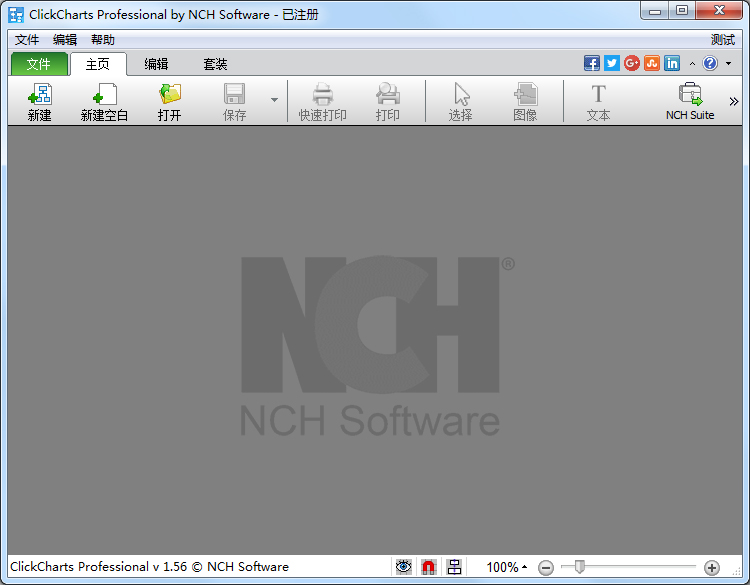Create a blank chart with 新建空白

tap(104, 102)
